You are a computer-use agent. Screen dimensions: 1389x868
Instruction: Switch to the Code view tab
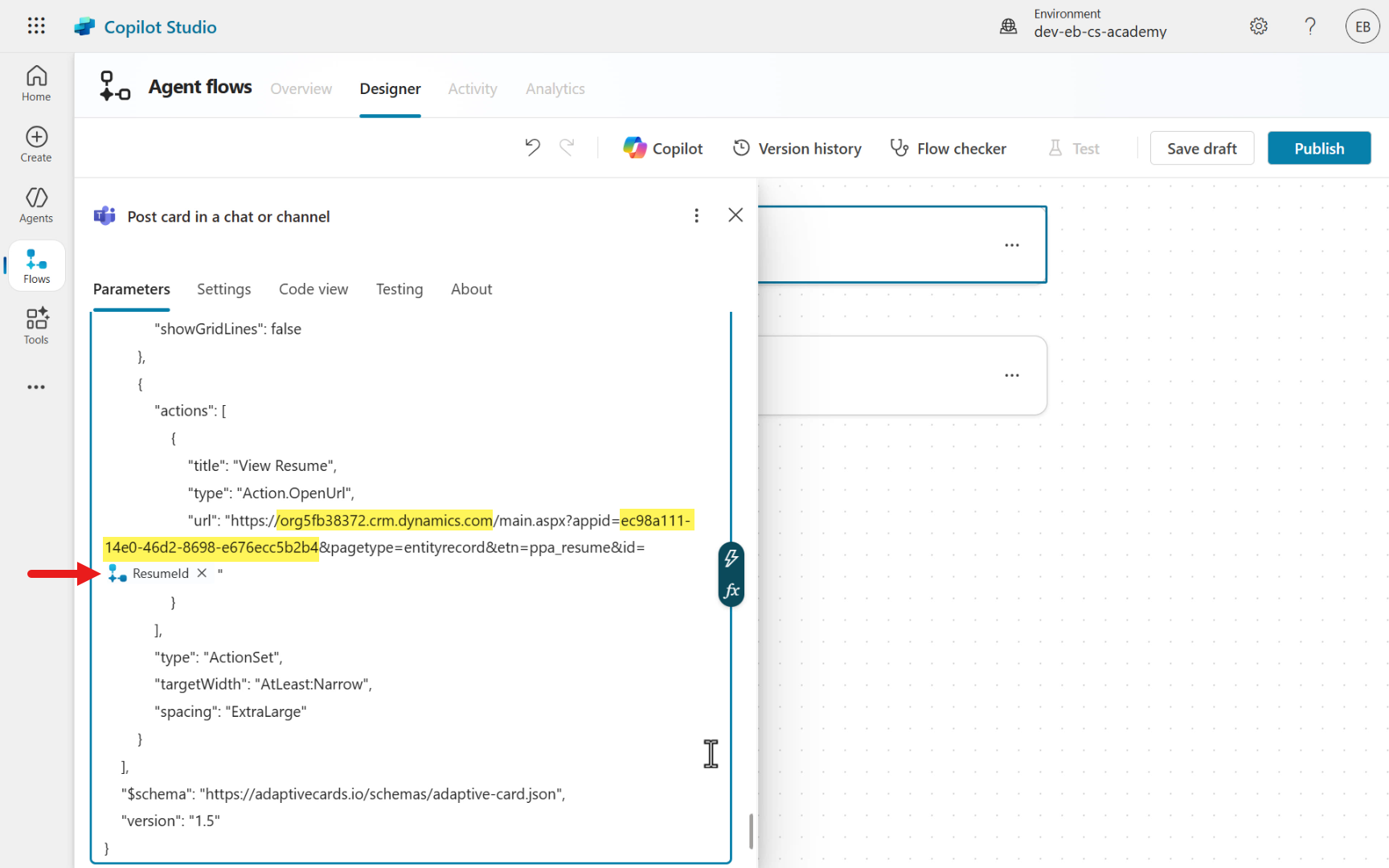tap(313, 289)
